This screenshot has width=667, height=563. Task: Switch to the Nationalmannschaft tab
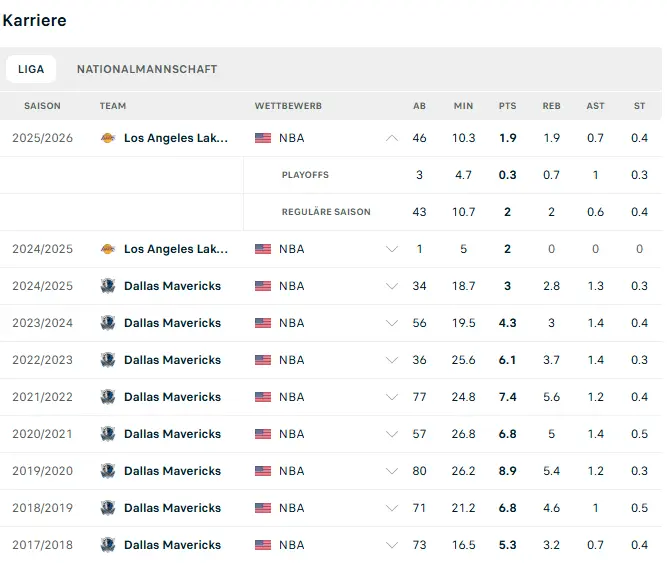(147, 69)
